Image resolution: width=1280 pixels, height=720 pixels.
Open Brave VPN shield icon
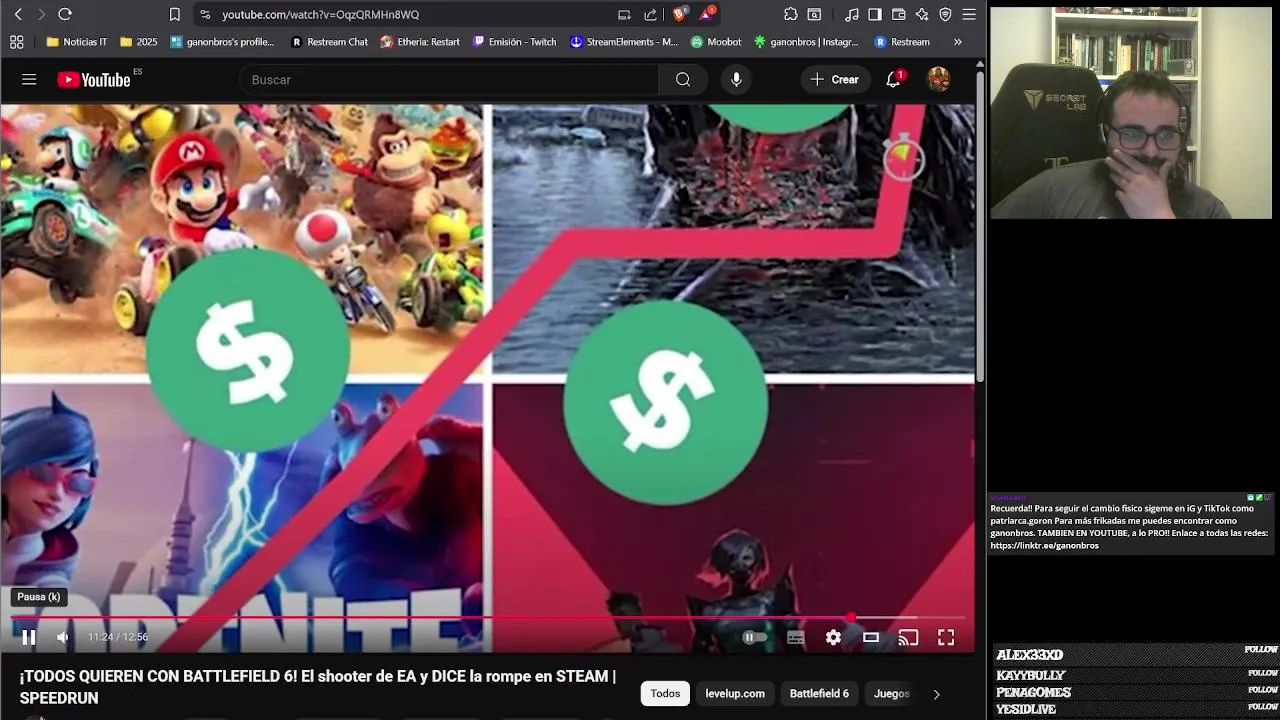click(x=945, y=14)
